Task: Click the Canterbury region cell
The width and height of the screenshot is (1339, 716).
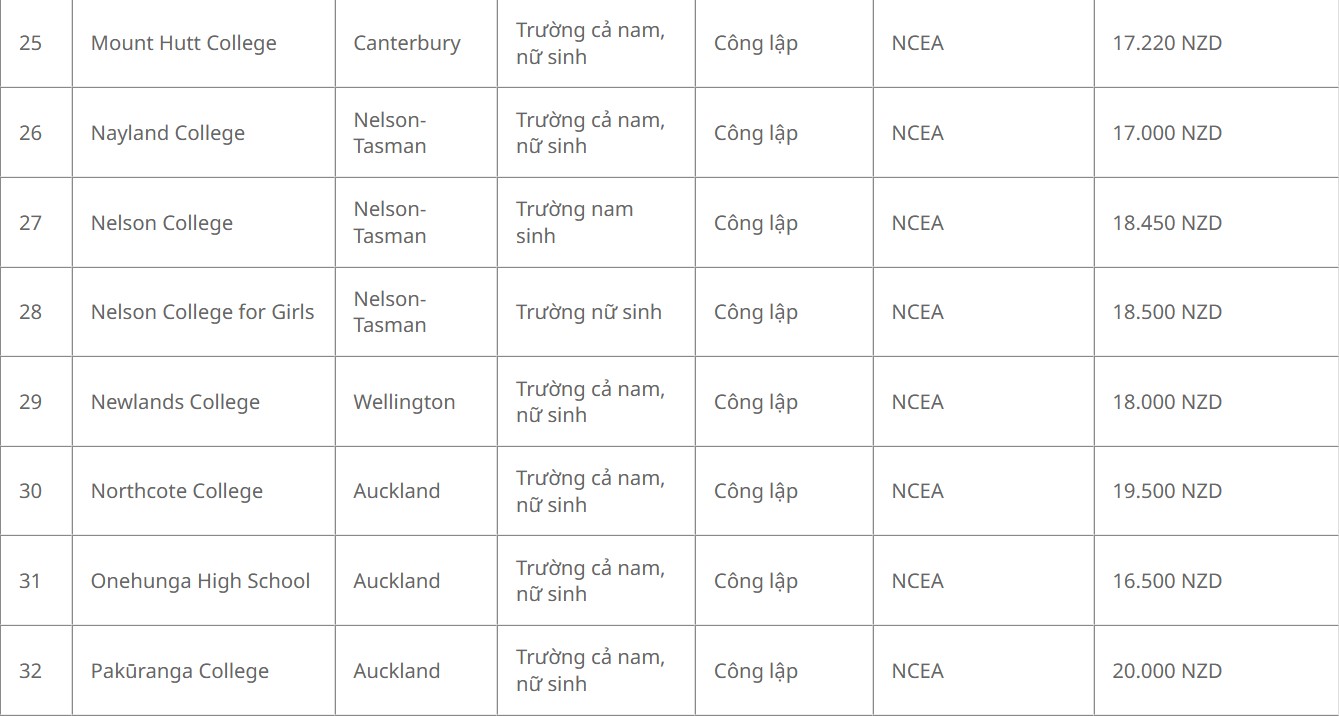Action: (x=406, y=43)
